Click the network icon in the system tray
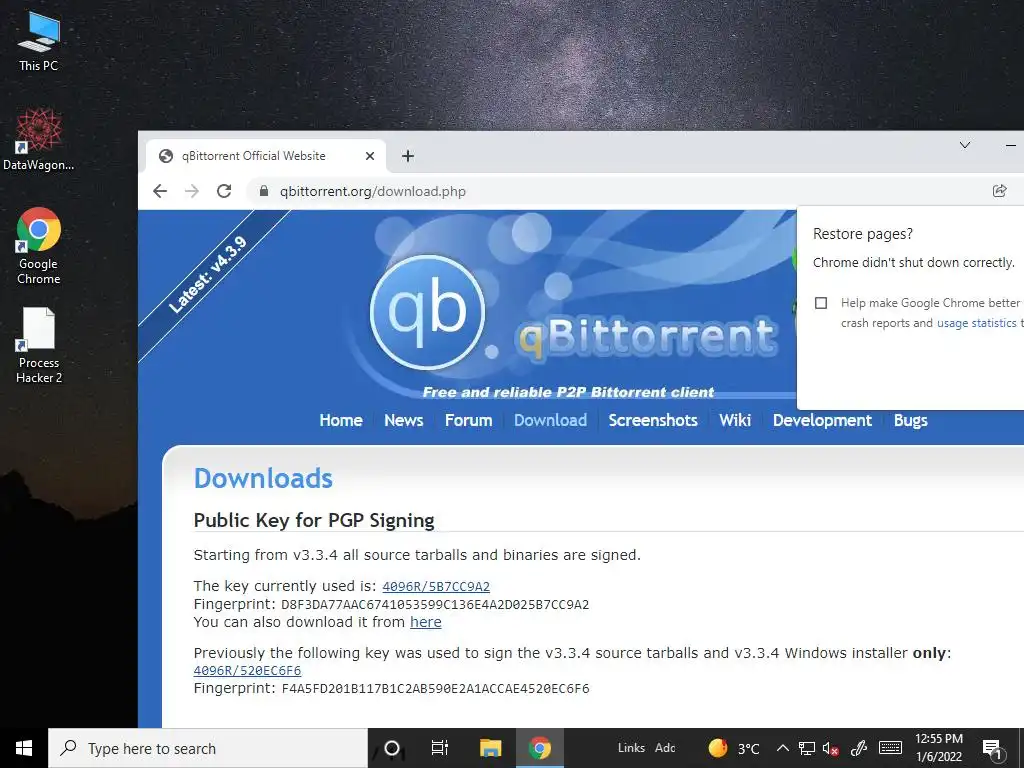1024x768 pixels. point(807,748)
